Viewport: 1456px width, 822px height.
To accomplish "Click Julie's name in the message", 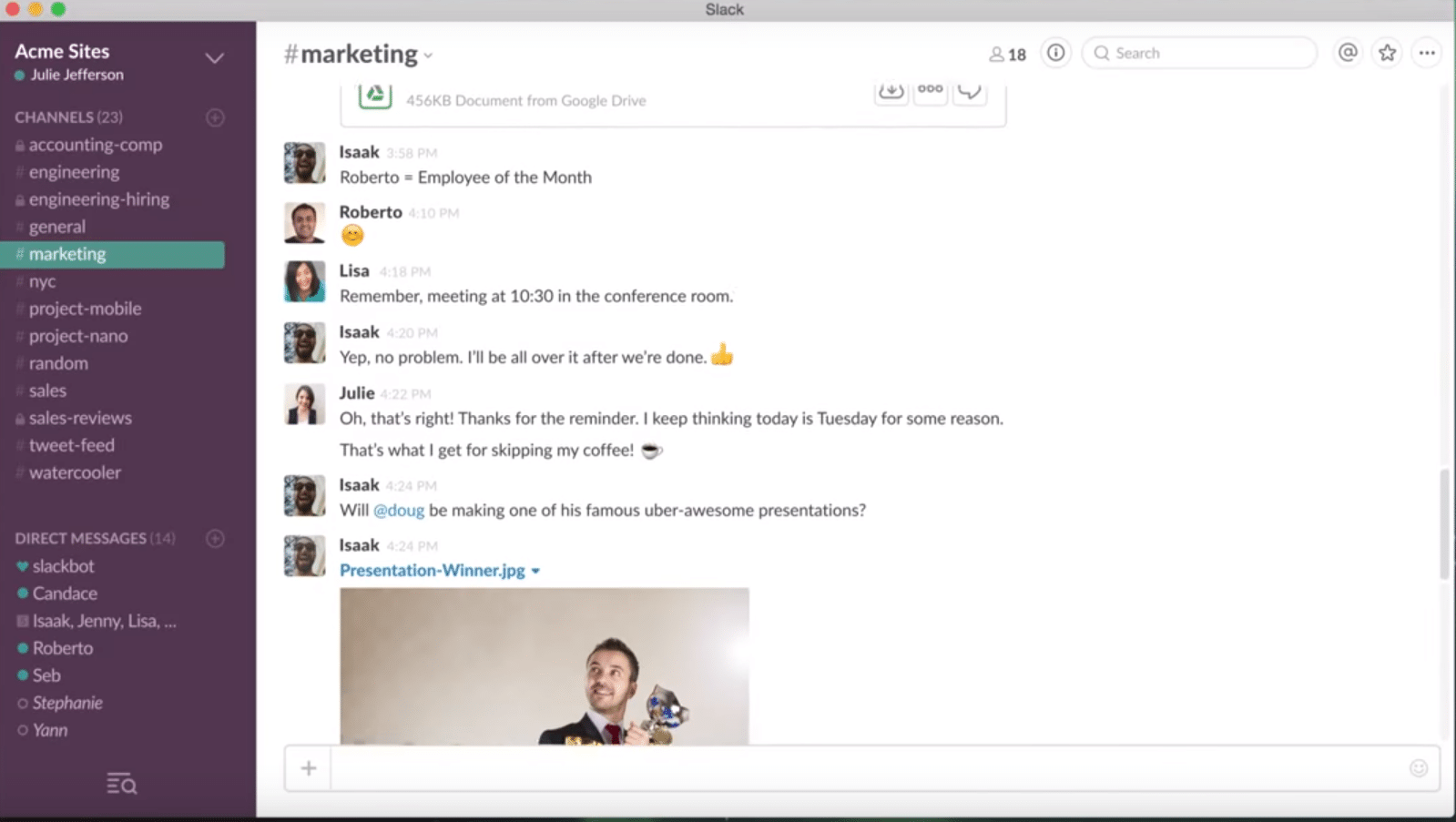I will (357, 393).
